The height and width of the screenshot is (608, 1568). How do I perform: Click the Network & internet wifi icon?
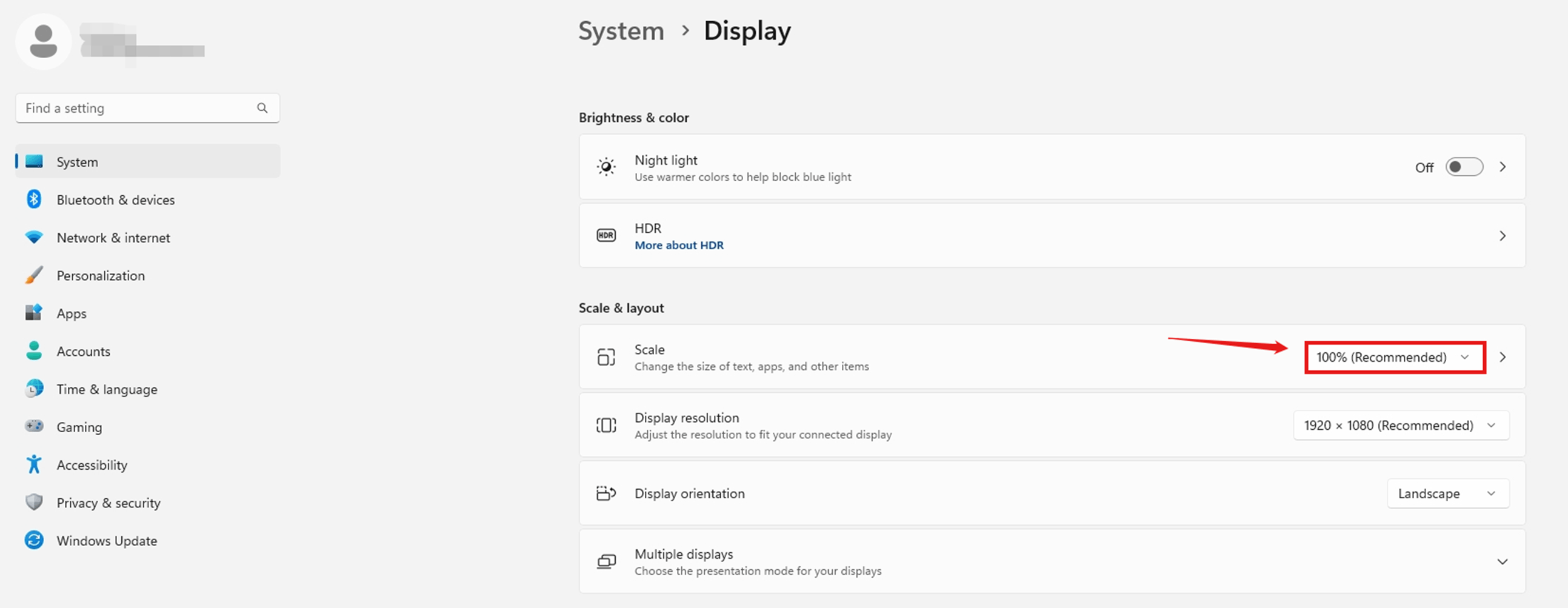(x=34, y=237)
